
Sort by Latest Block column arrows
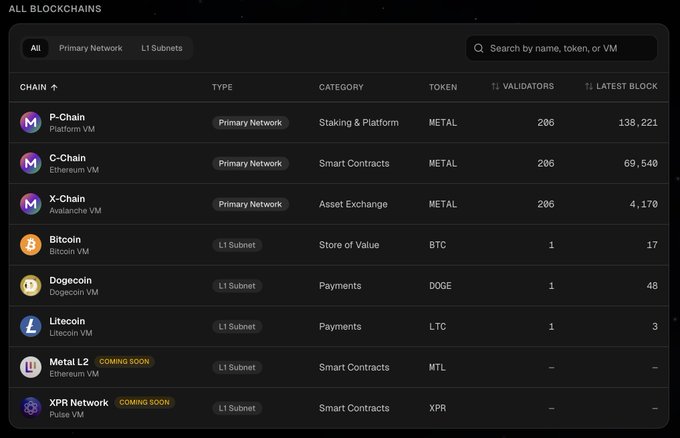tap(588, 86)
